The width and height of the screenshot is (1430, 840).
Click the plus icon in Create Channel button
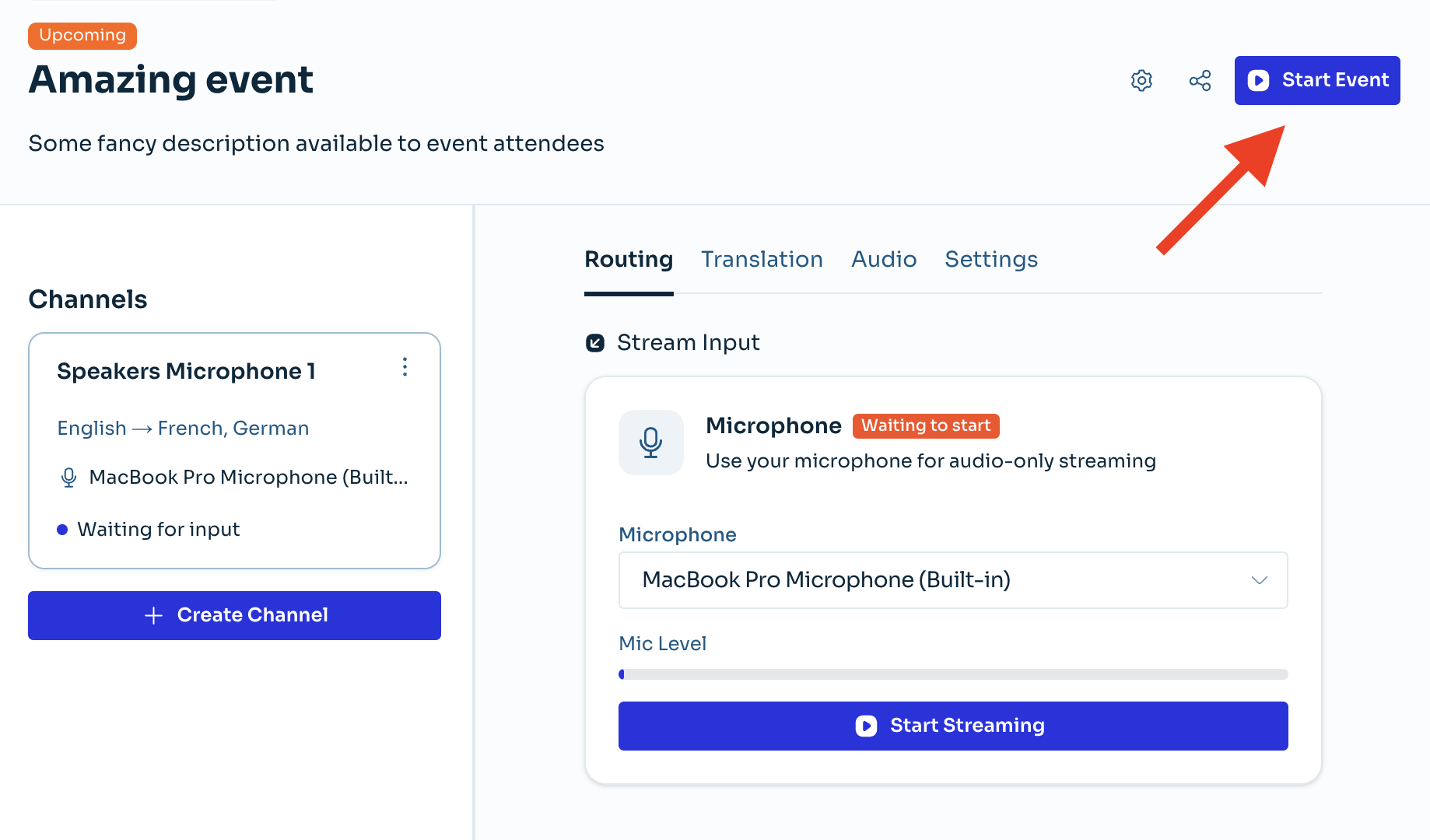153,615
